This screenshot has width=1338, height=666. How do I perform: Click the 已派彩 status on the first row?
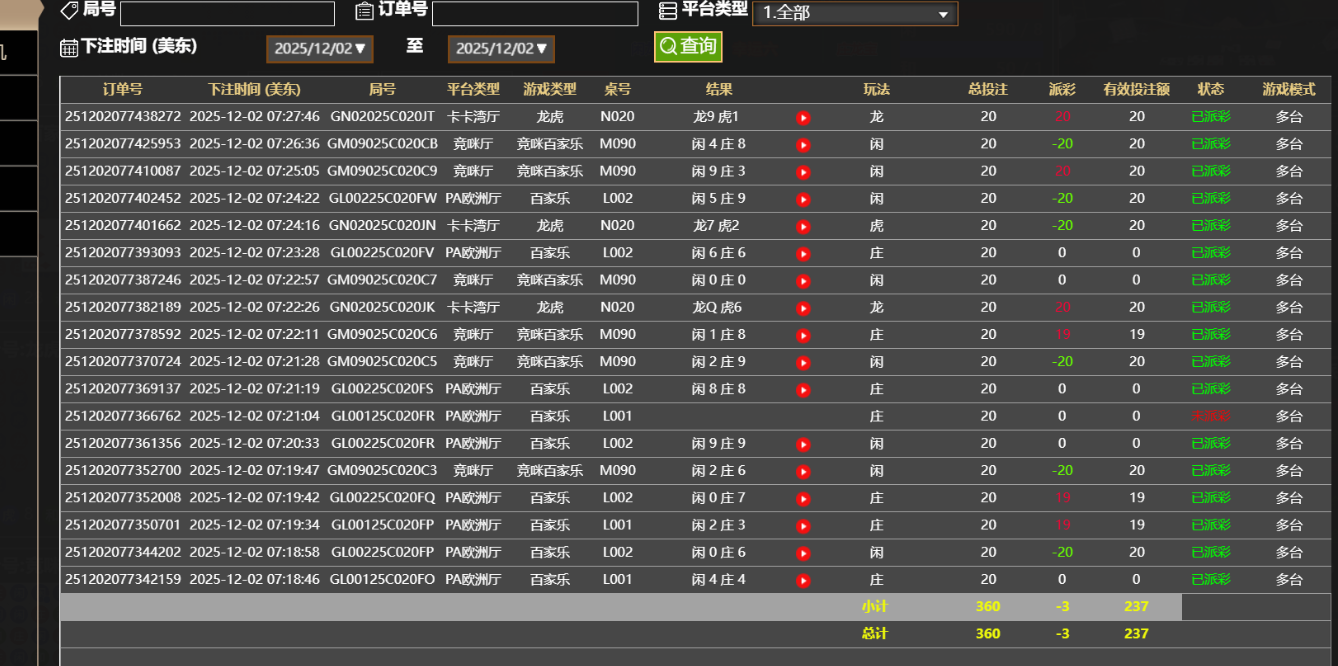coord(1211,117)
